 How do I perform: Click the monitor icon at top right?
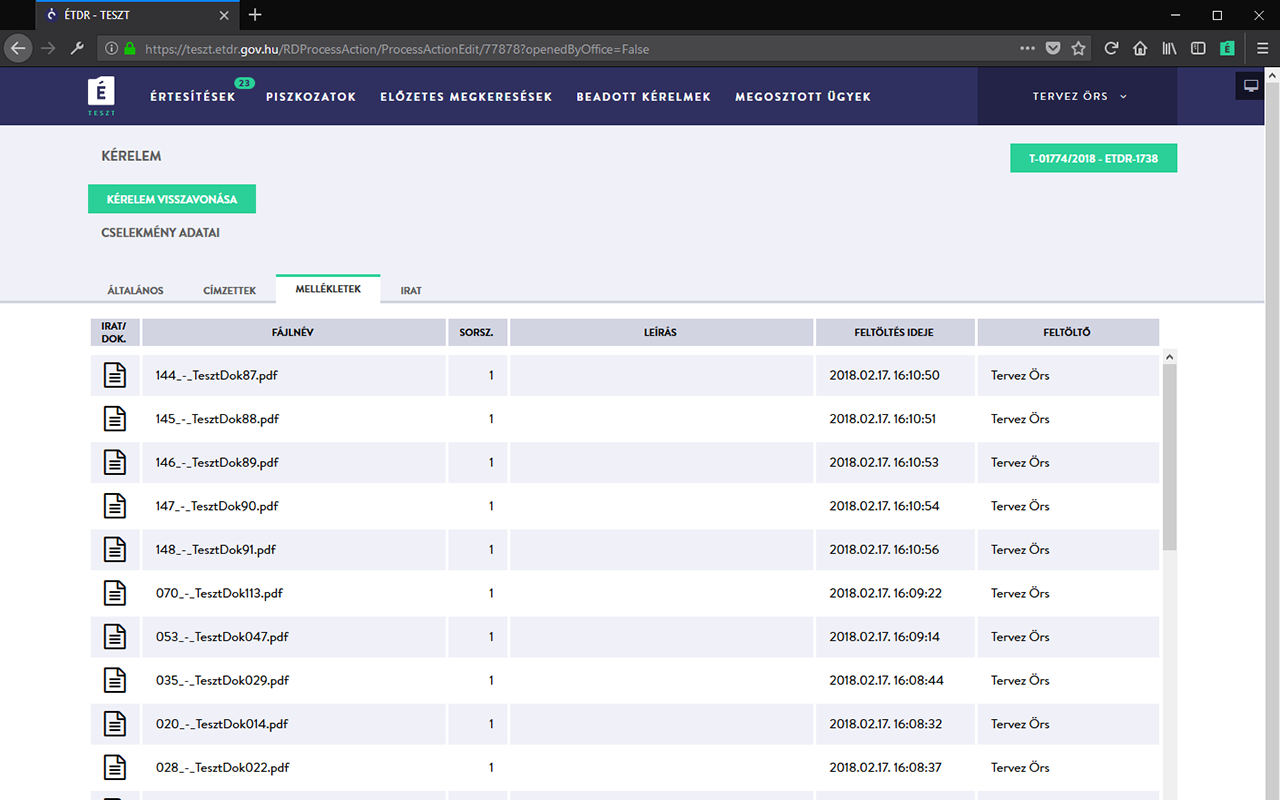(x=1250, y=86)
